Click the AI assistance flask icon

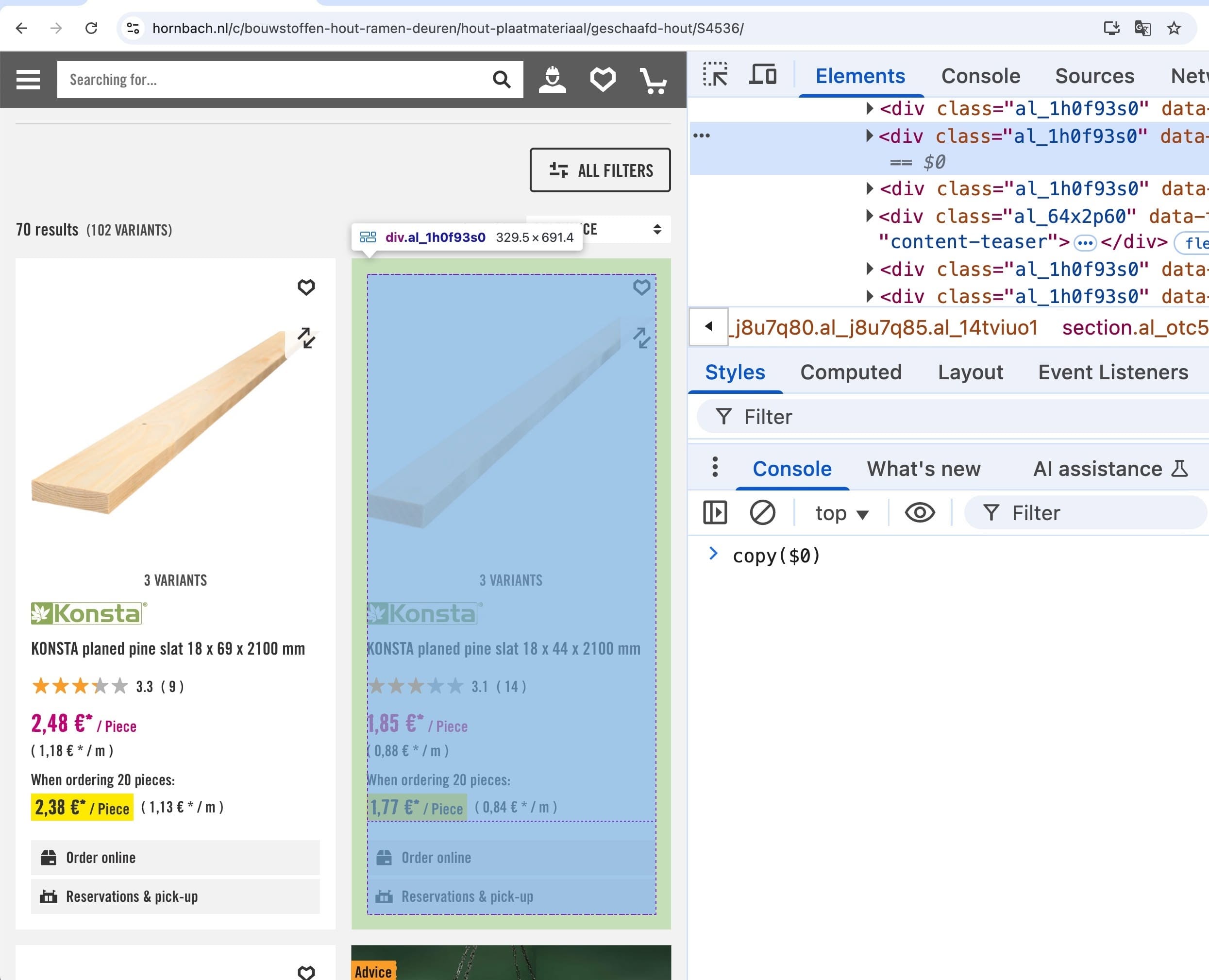click(x=1180, y=469)
